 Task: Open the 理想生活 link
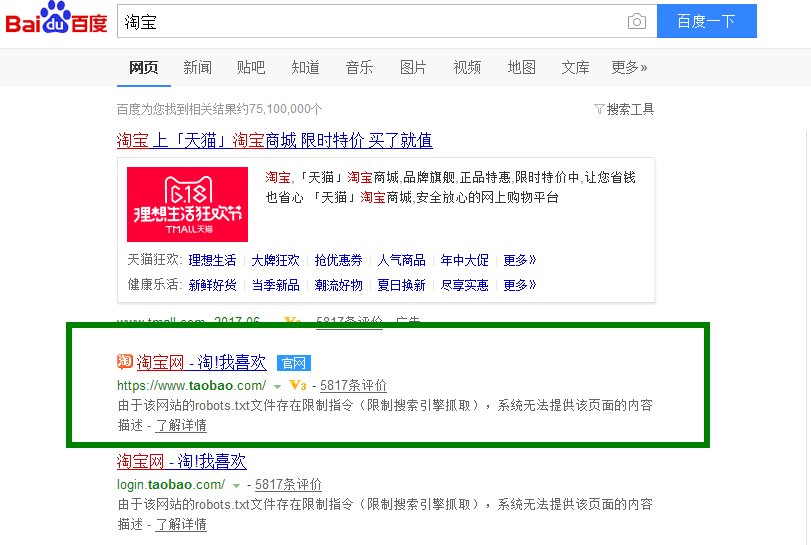point(212,260)
